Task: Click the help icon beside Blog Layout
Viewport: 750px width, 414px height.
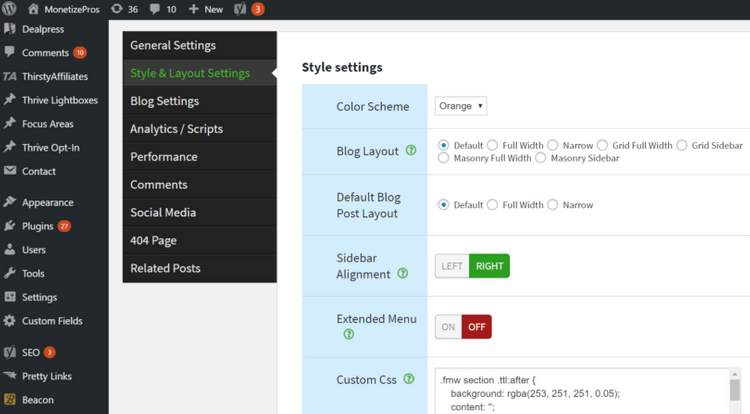Action: tap(410, 151)
